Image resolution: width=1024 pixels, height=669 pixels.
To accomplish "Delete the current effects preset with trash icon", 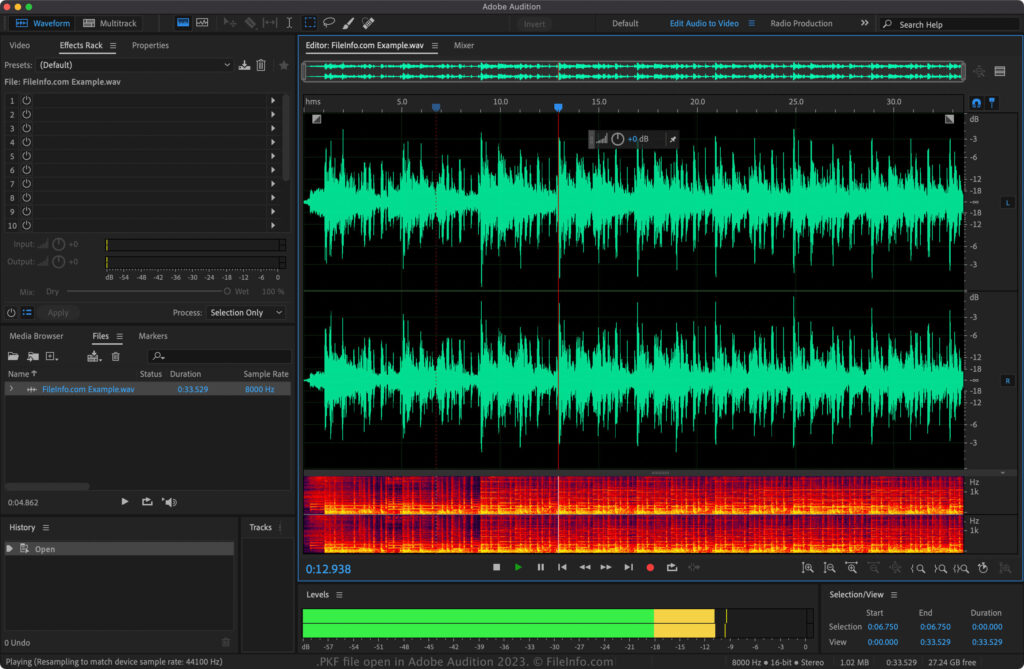I will (x=261, y=65).
